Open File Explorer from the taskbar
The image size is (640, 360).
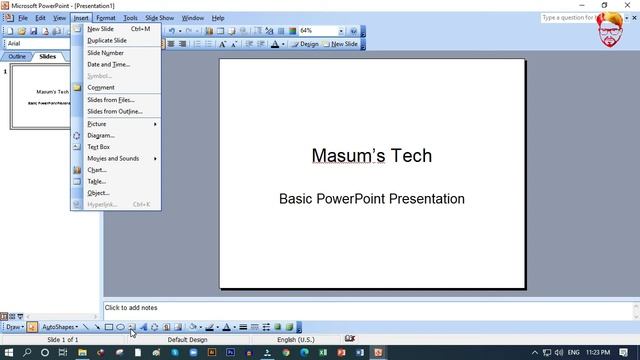[82, 352]
